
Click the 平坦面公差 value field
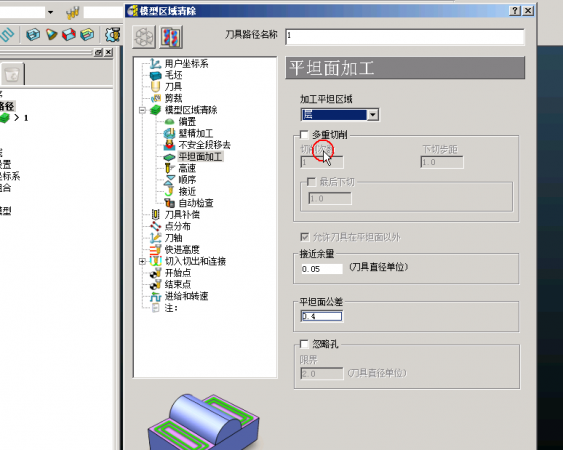(x=322, y=316)
